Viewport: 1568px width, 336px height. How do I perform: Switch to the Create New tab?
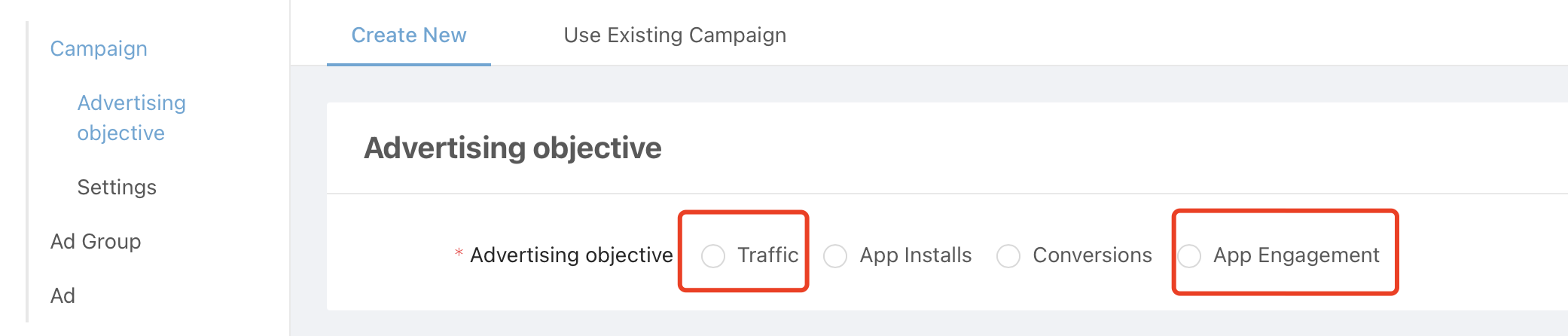409,35
